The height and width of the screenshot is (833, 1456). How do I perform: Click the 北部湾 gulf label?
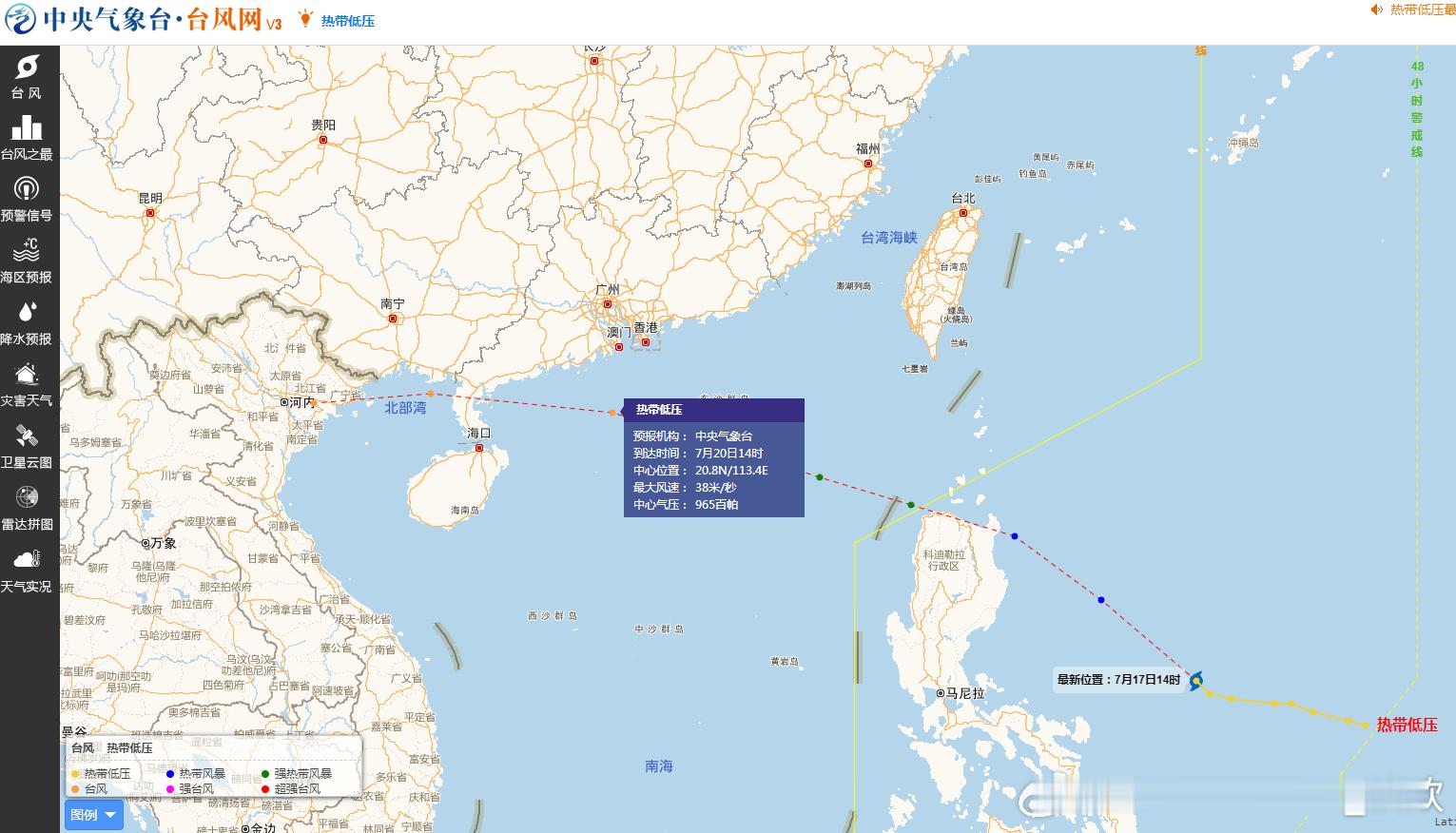[x=405, y=408]
